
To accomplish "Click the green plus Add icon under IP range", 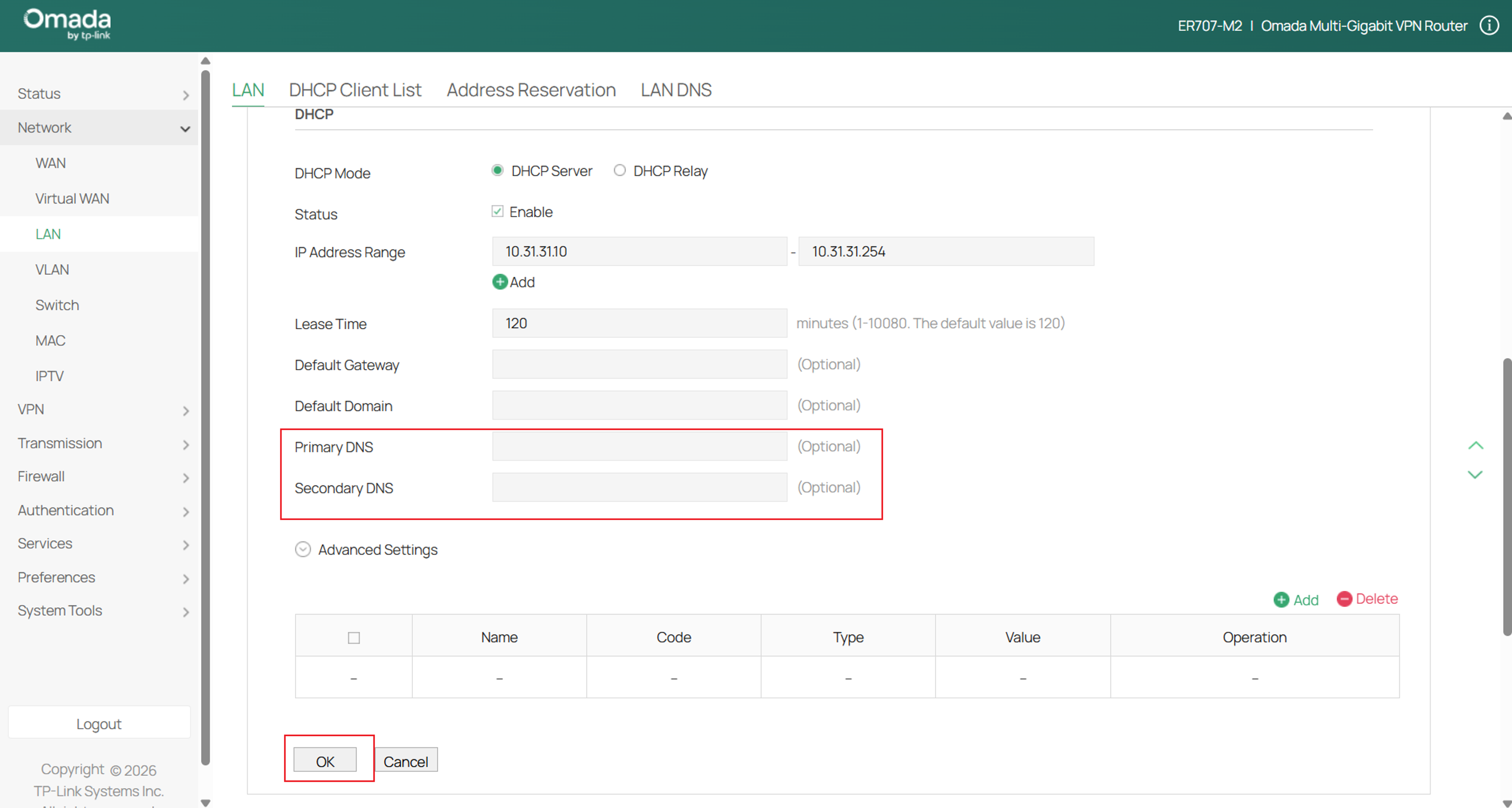I will click(500, 282).
